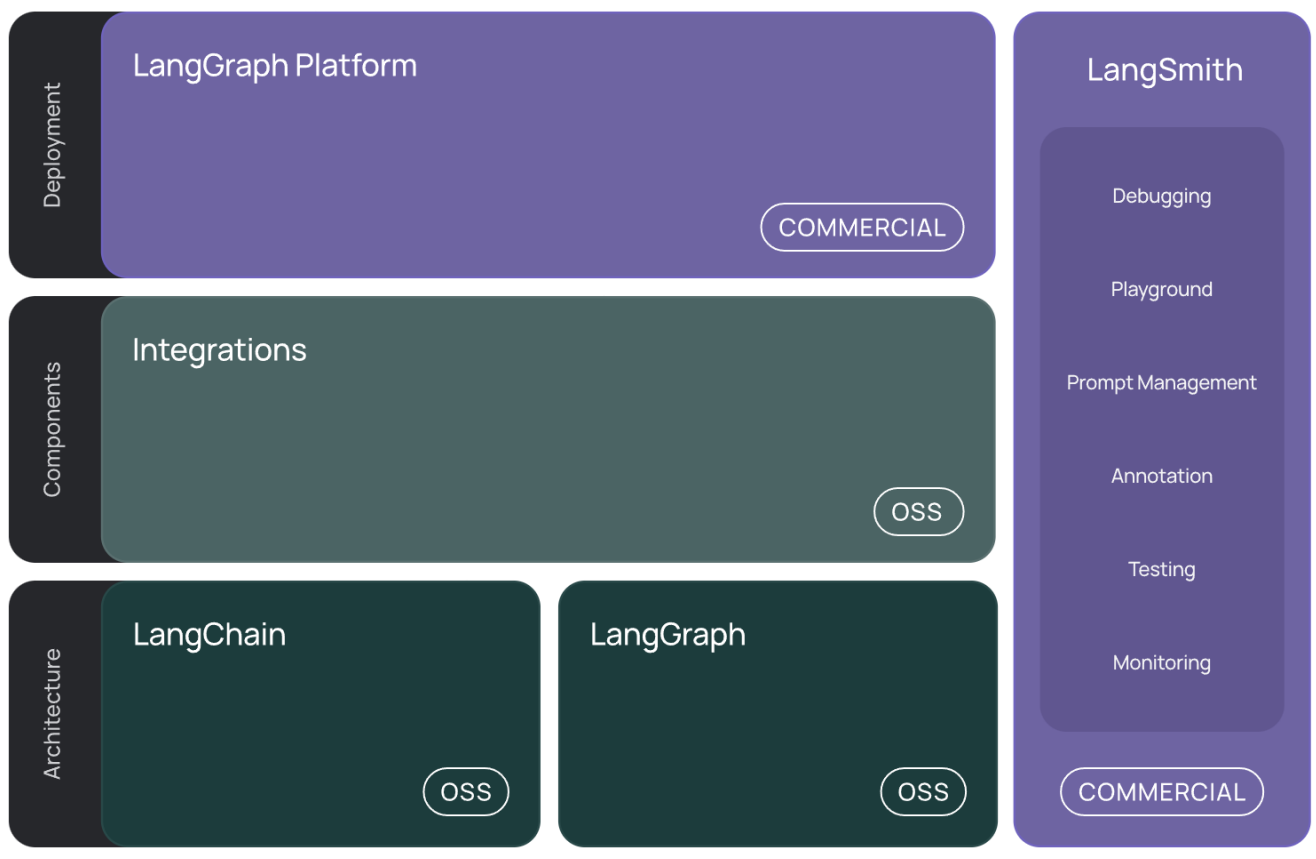The image size is (1316, 859).
Task: Select Annotation in LangSmith panel
Action: click(1162, 476)
